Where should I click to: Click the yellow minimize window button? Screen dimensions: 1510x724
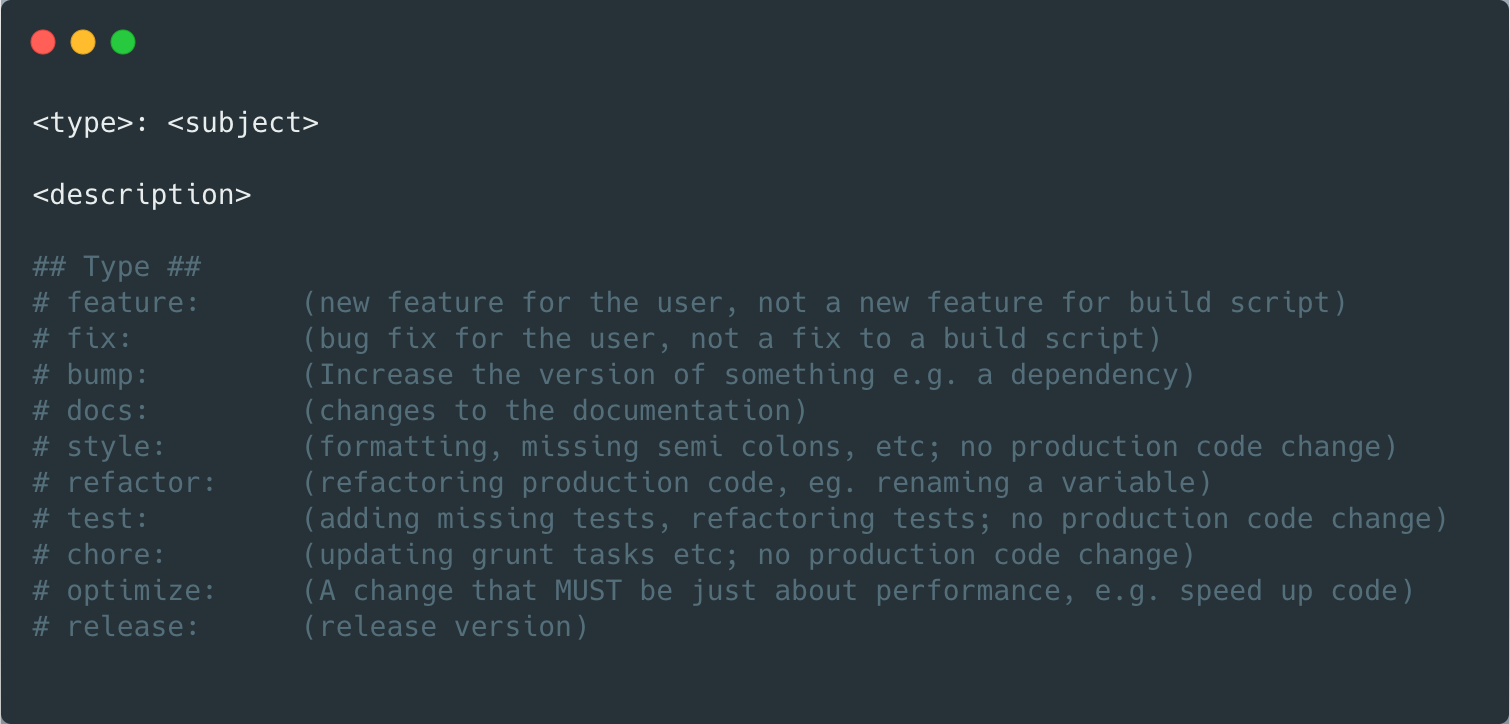[x=83, y=42]
